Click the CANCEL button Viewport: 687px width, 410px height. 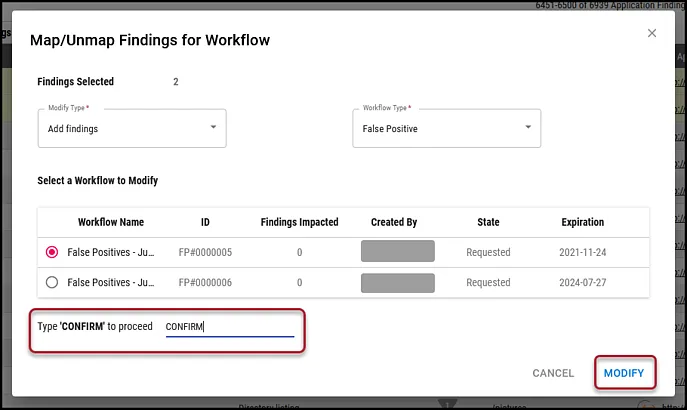coord(553,373)
